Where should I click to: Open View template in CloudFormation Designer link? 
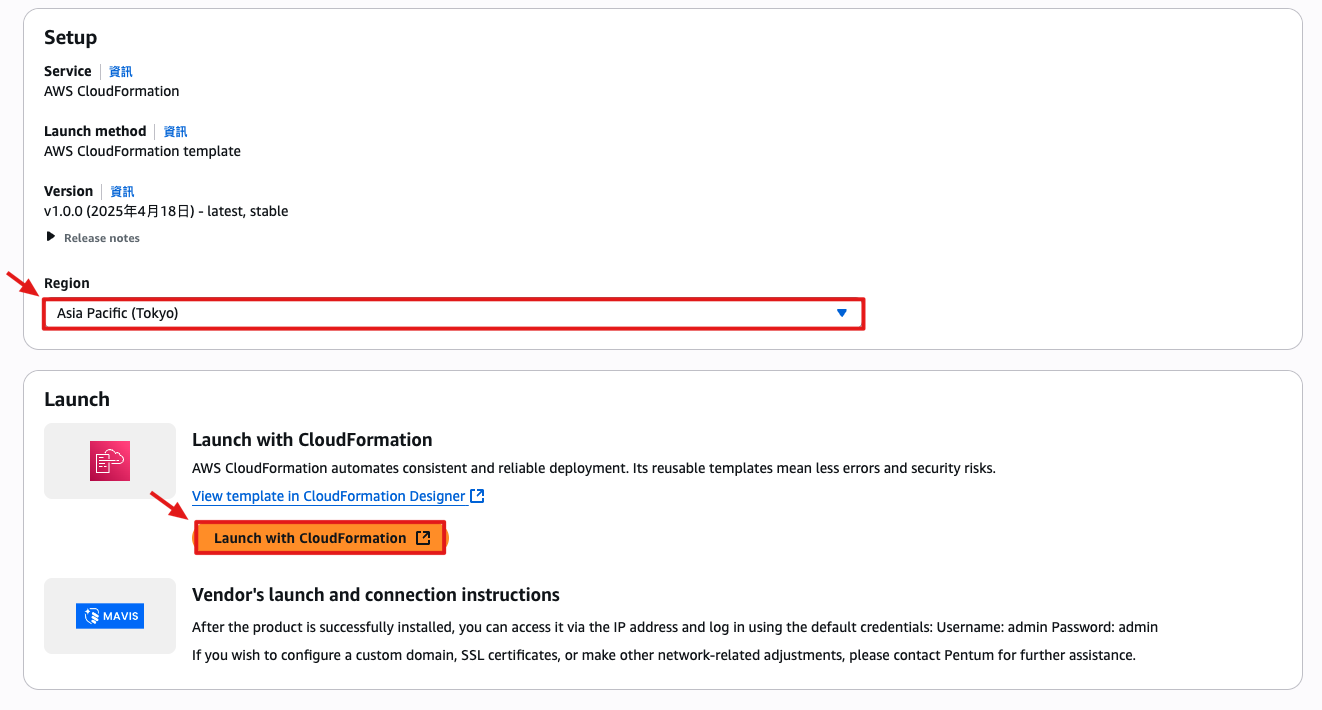[x=328, y=496]
